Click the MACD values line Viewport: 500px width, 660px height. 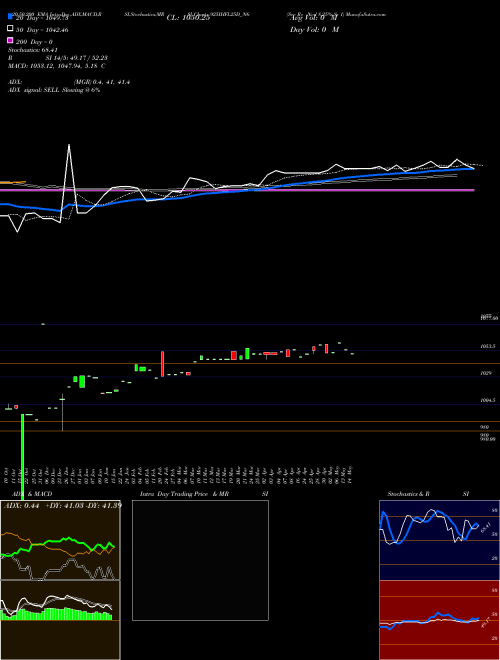click(57, 66)
